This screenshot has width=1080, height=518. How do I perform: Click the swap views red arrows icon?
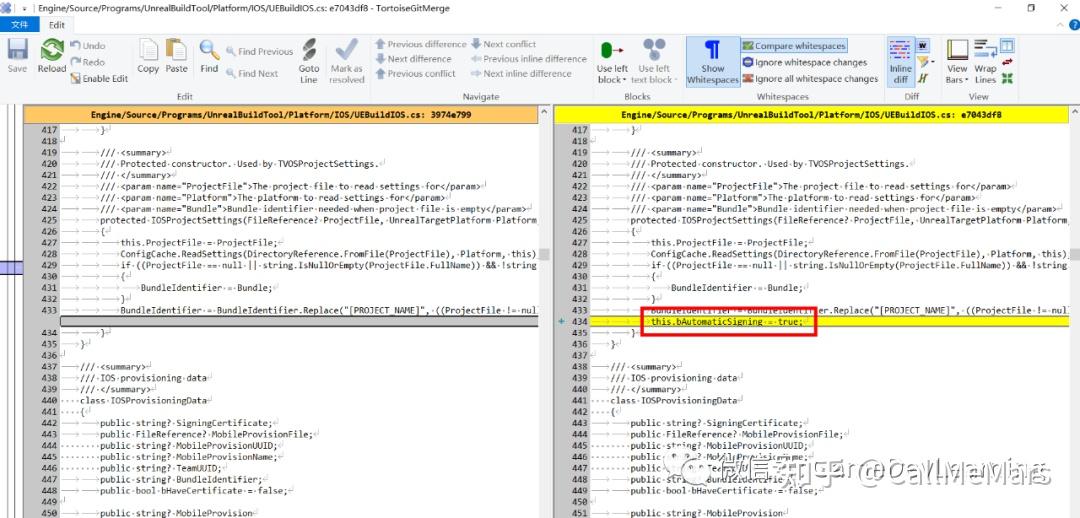1007,63
